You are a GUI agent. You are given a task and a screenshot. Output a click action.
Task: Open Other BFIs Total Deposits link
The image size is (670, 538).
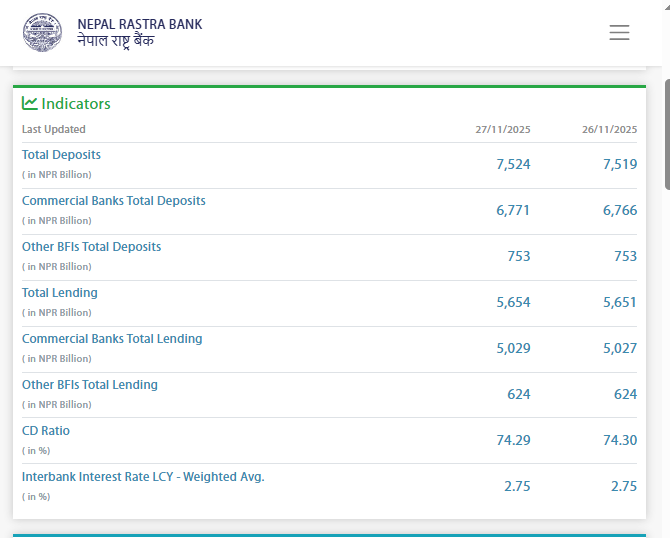coord(91,247)
